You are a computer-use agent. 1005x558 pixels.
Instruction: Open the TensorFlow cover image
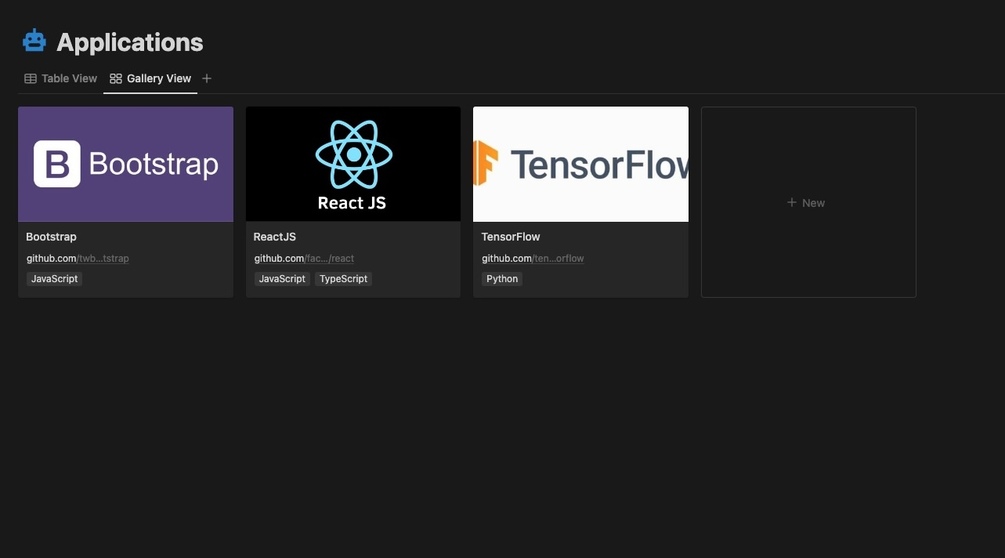point(581,164)
